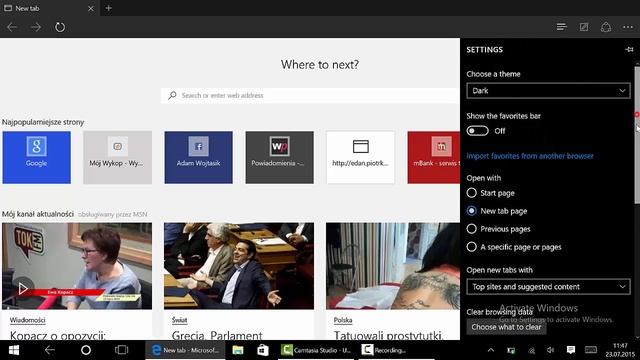Go forward with browser forward arrow

click(x=36, y=27)
